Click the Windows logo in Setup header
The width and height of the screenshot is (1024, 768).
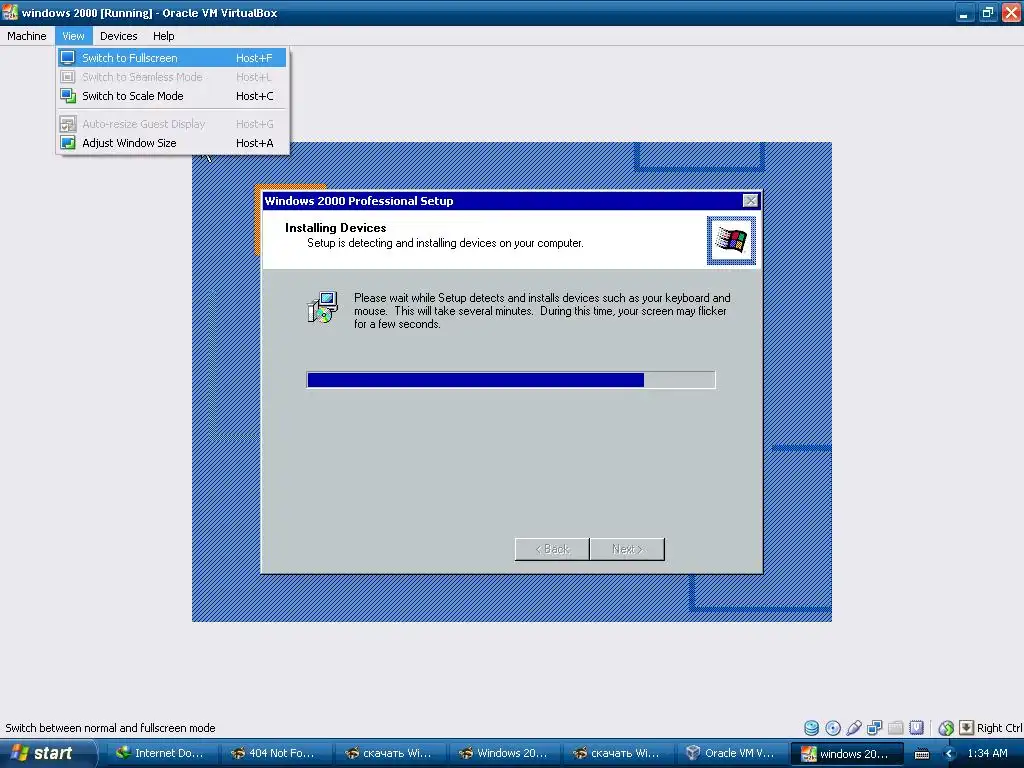tap(731, 240)
